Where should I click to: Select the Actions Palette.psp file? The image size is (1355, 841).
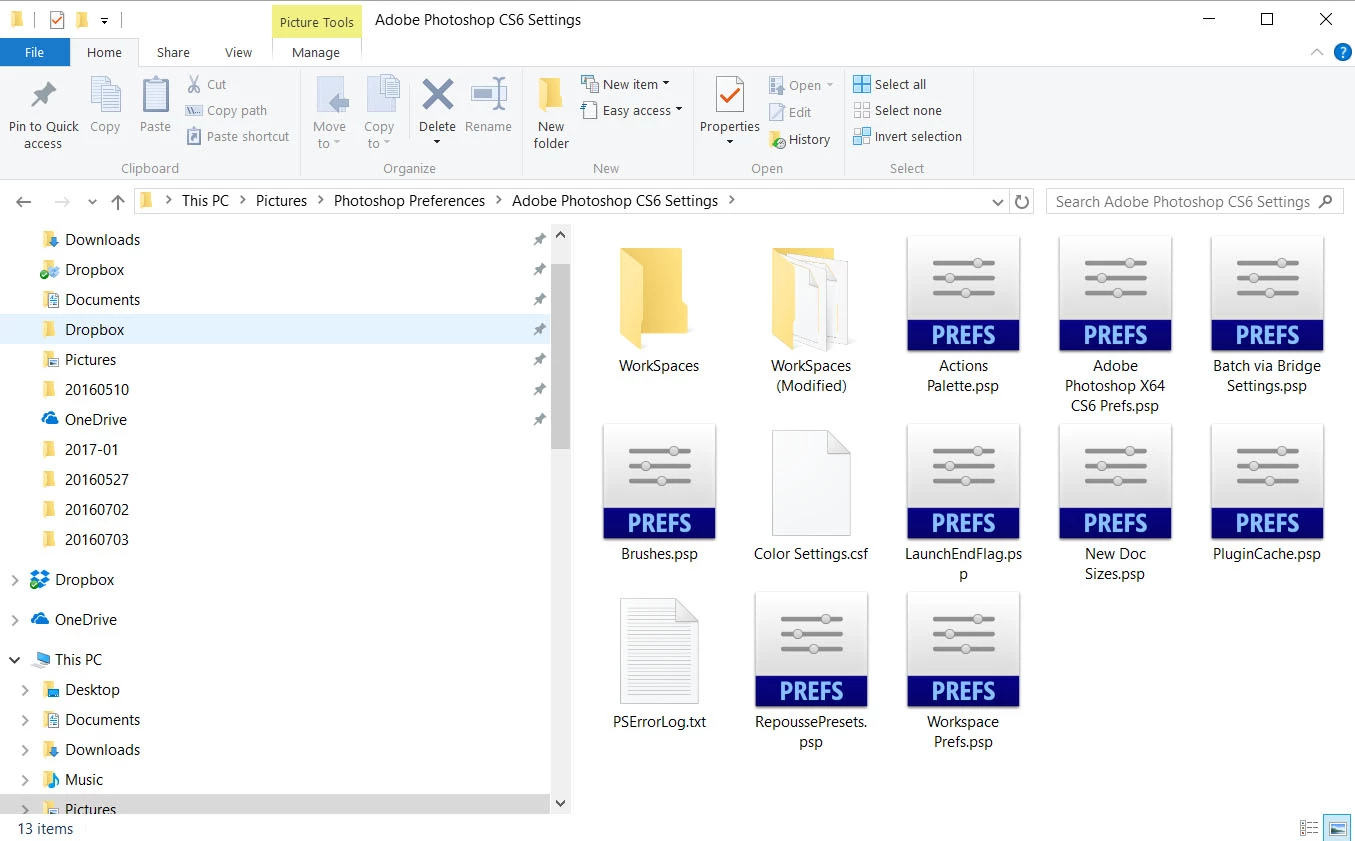pyautogui.click(x=963, y=317)
